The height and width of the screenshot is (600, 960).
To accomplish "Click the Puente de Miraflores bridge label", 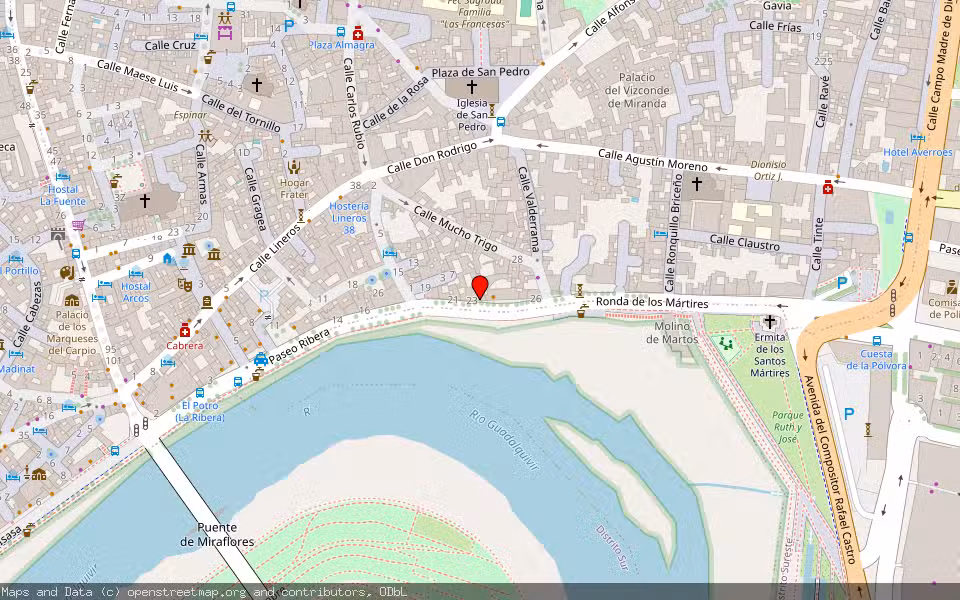I will pyautogui.click(x=217, y=534).
